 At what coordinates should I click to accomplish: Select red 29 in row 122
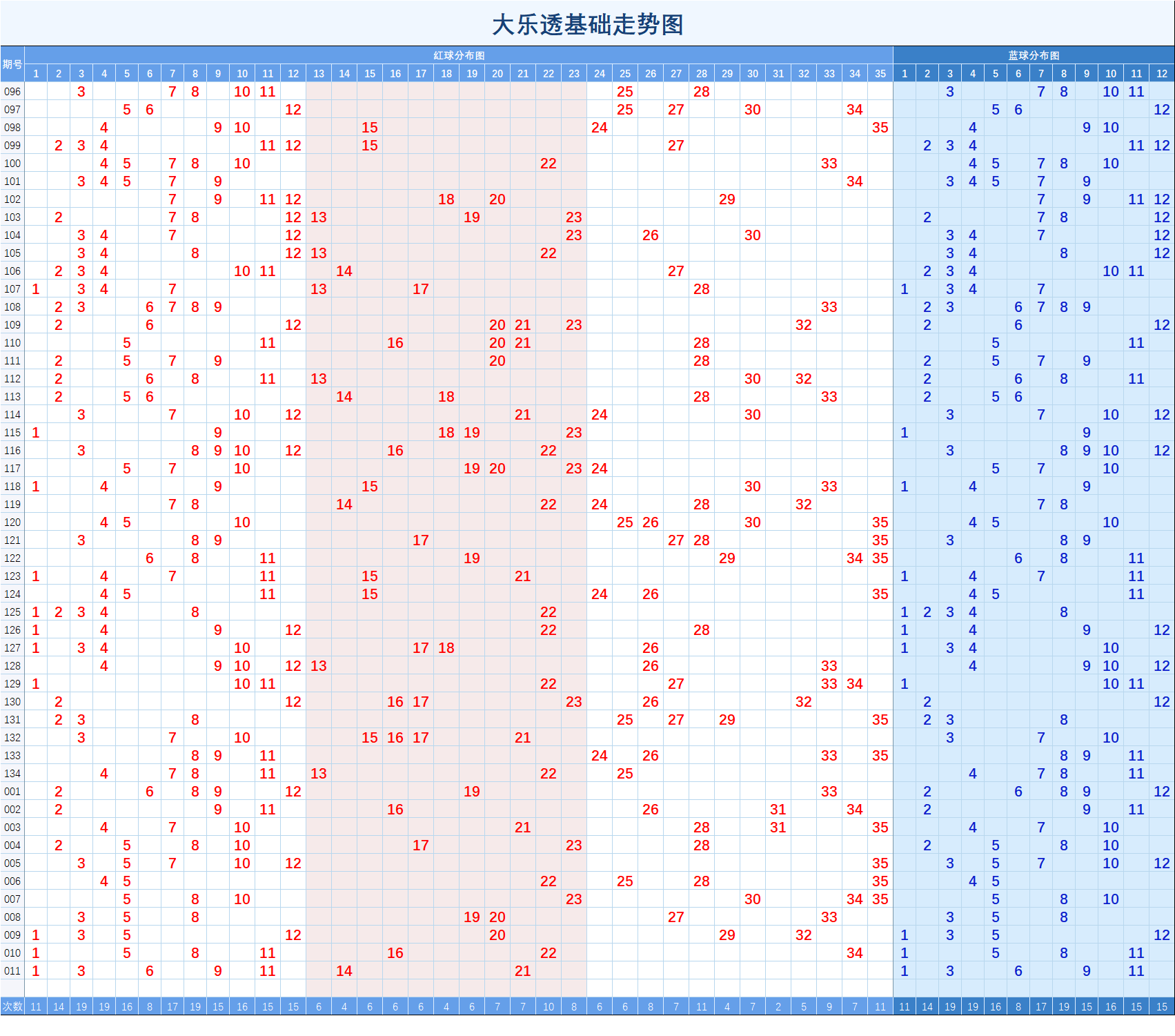pyautogui.click(x=727, y=558)
